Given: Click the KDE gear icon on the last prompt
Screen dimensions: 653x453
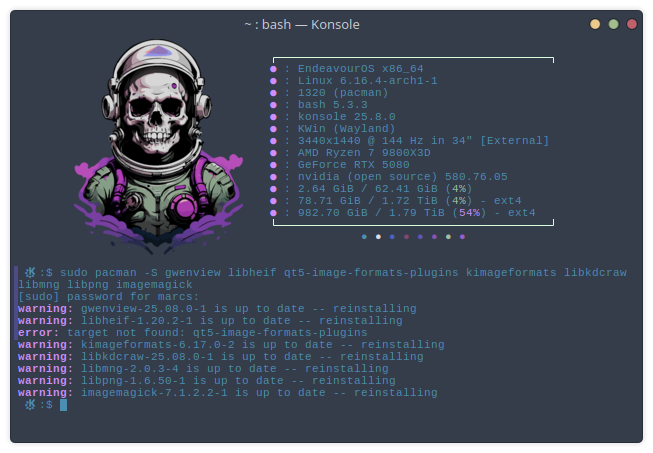Looking at the screenshot, I should tap(30, 405).
